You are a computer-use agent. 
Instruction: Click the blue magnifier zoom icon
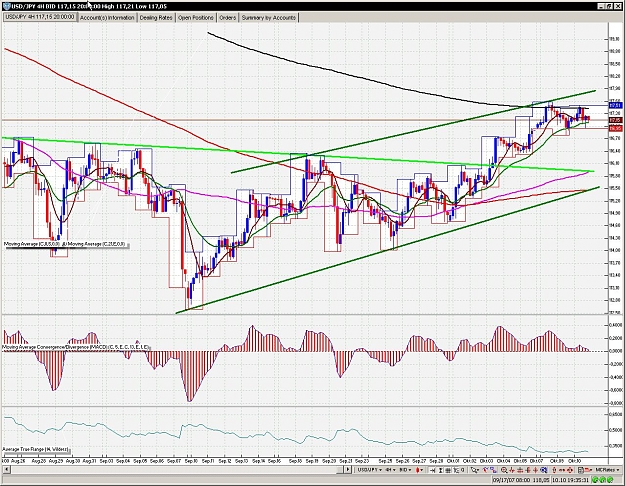click(543, 470)
